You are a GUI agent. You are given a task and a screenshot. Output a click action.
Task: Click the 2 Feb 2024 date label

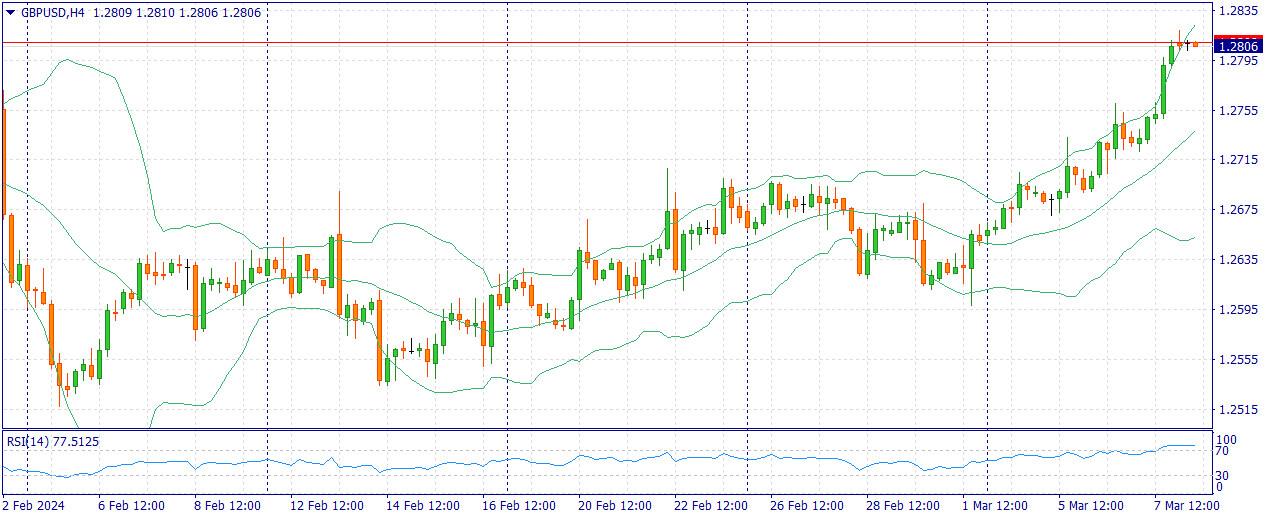tap(36, 506)
